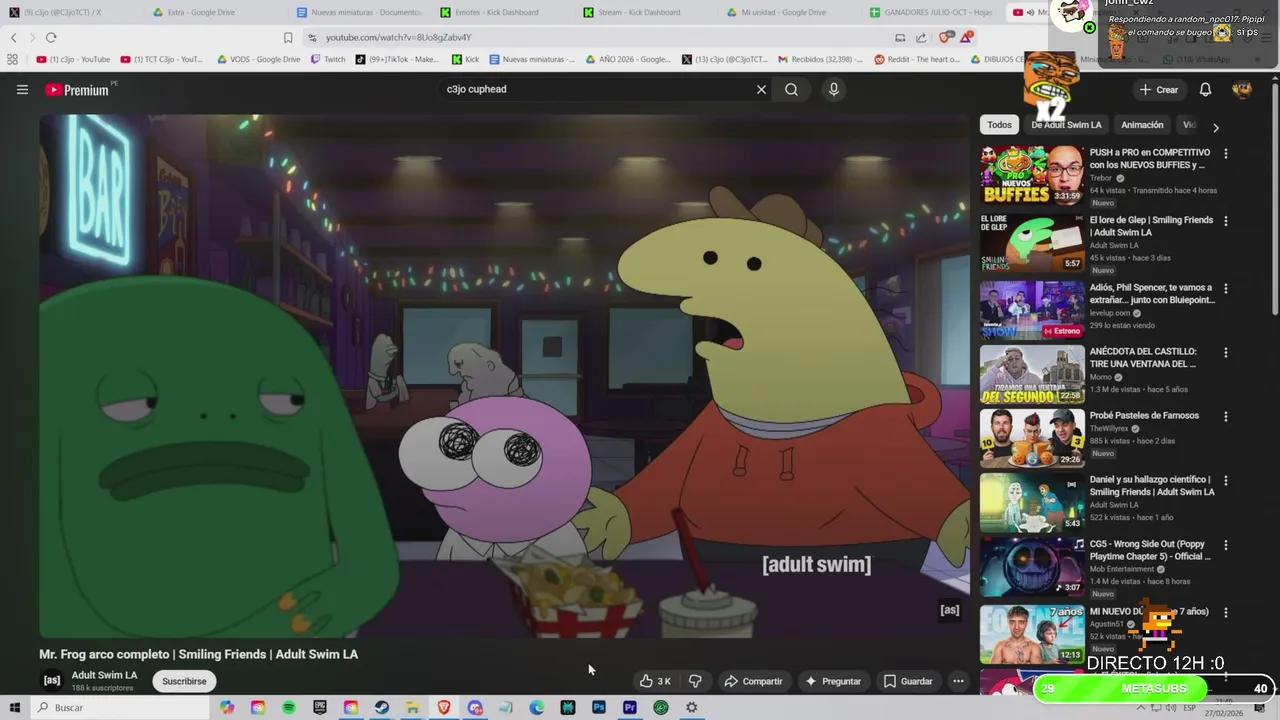Open account avatar menu

point(1242,90)
